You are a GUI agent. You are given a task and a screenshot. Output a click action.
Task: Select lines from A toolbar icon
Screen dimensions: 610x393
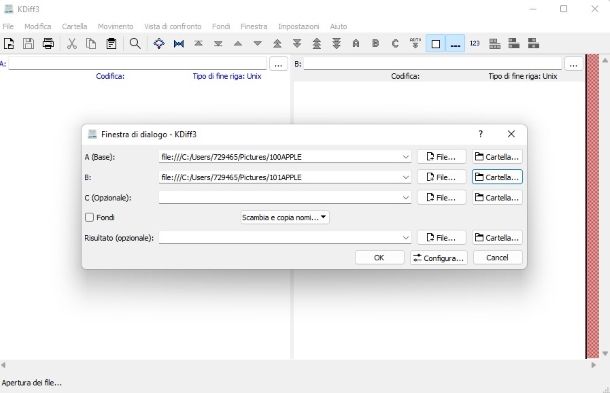[x=356, y=44]
